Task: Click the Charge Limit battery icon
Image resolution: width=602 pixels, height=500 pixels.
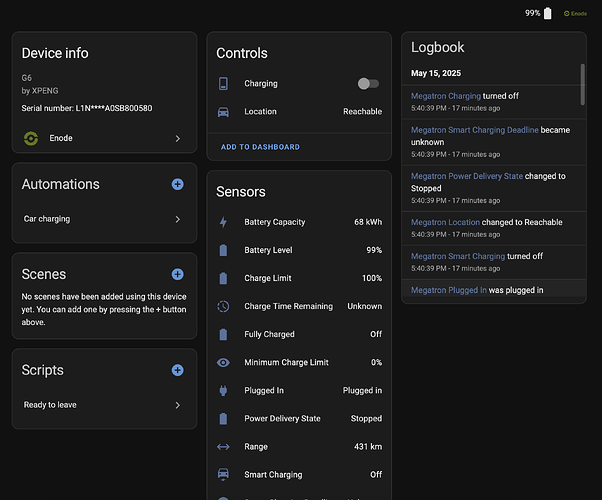Action: pyautogui.click(x=223, y=278)
